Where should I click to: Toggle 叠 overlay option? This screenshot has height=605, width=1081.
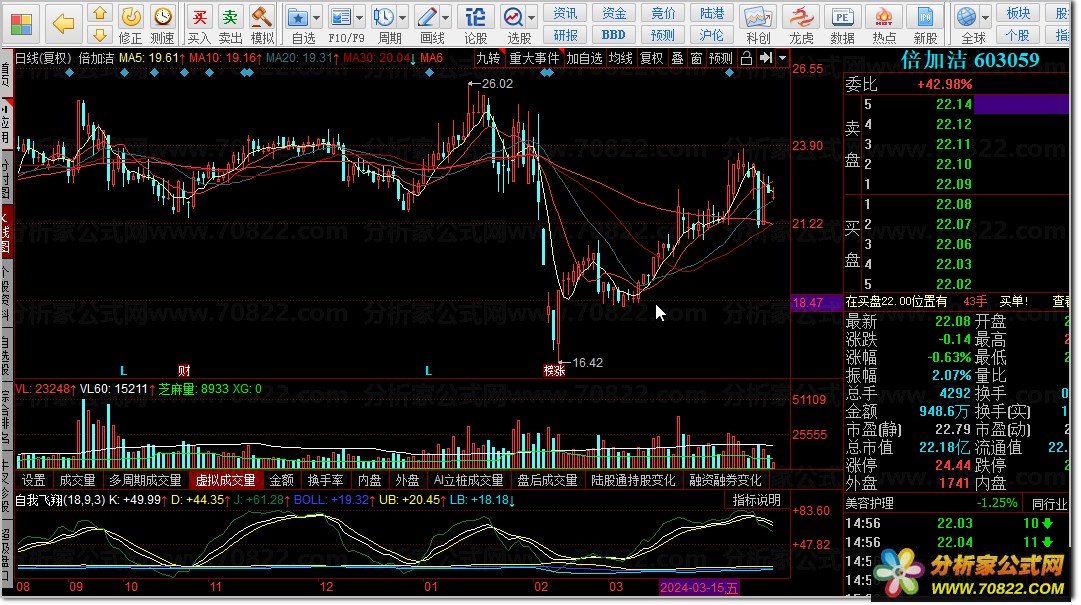[x=678, y=59]
